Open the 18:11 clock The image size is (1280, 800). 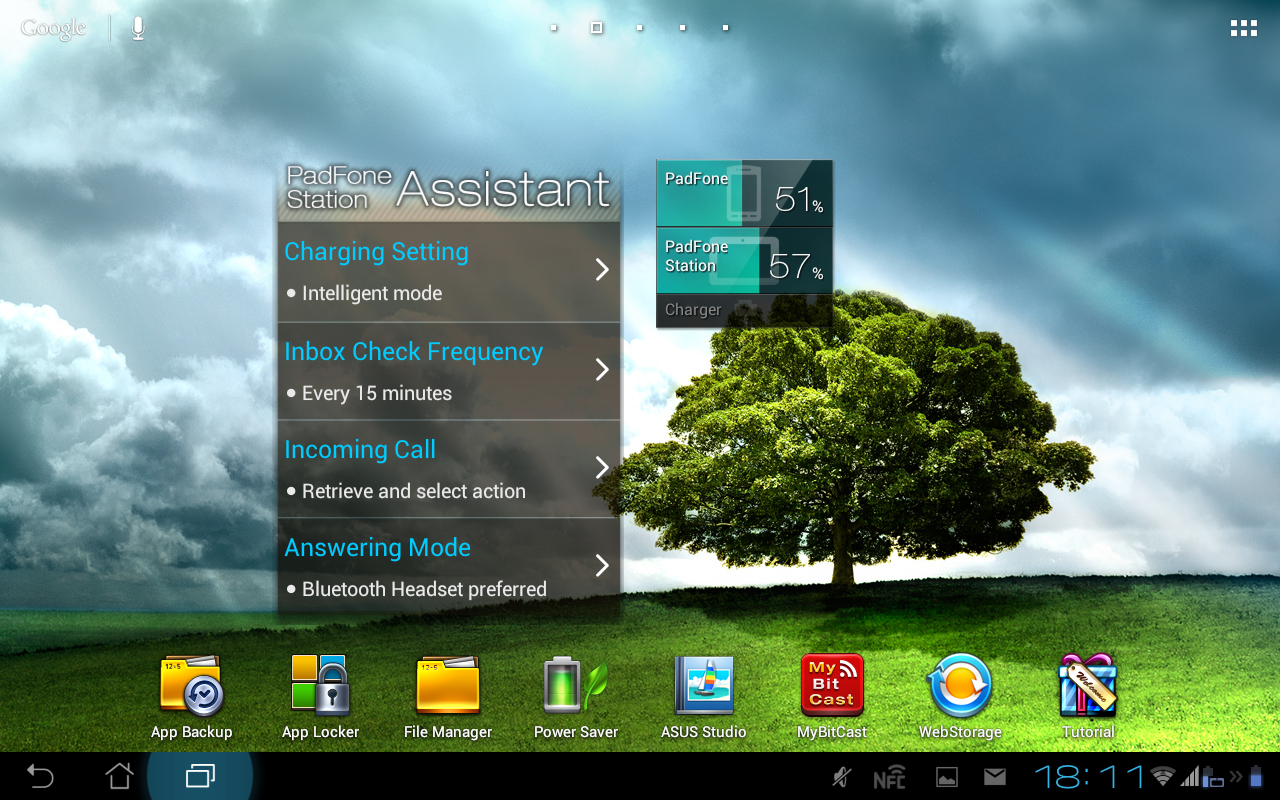pyautogui.click(x=1089, y=776)
